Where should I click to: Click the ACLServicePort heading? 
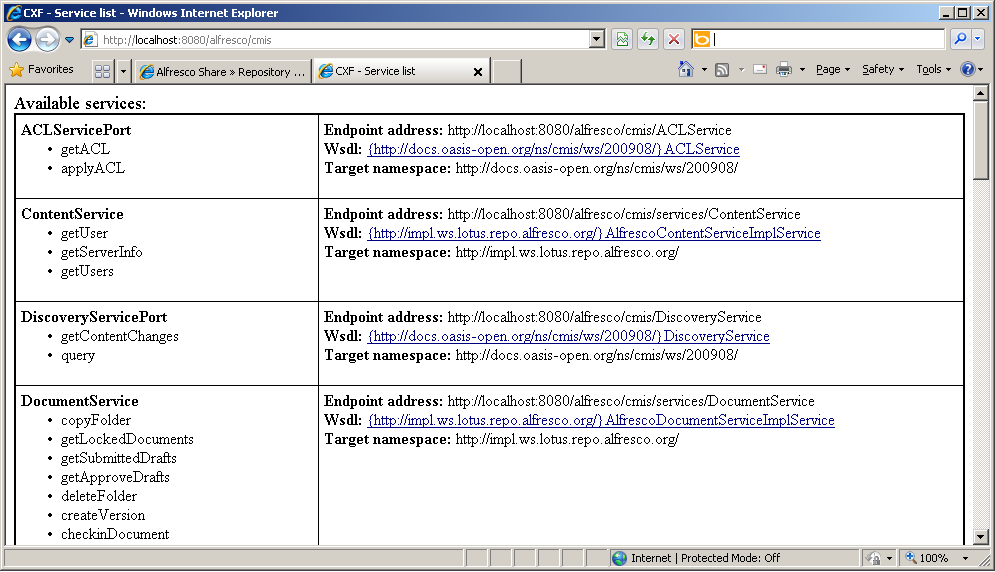tap(76, 130)
